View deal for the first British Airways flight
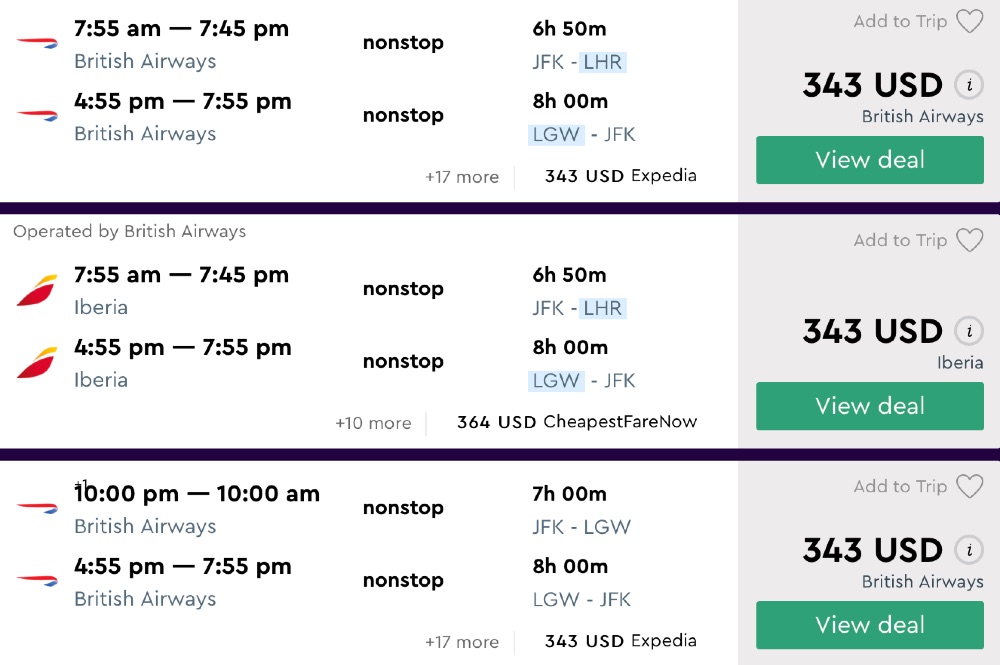 [x=869, y=160]
